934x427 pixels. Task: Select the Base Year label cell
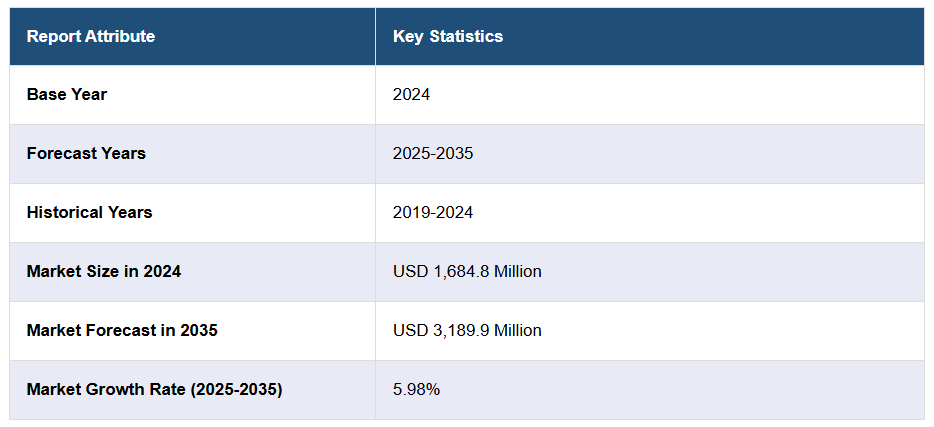coord(67,95)
